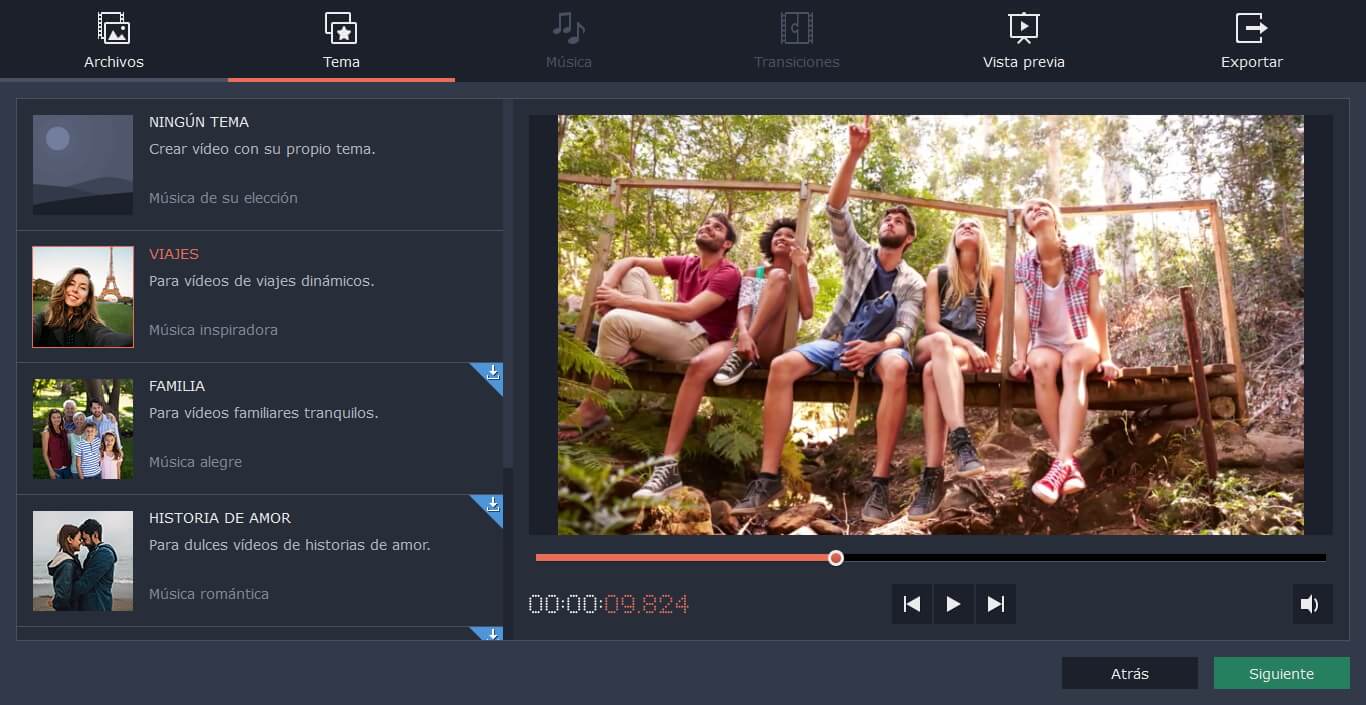Click 'Música de su elección' text

(223, 198)
